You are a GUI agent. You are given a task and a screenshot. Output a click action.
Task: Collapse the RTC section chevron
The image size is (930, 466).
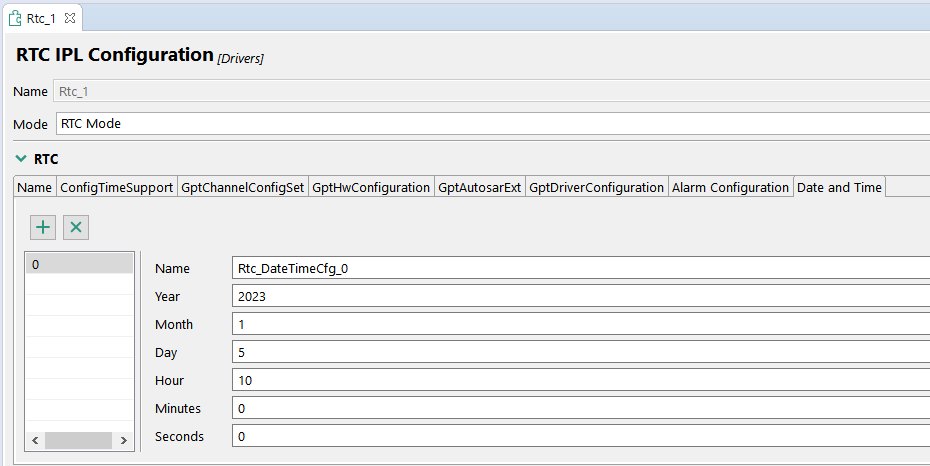pyautogui.click(x=21, y=159)
